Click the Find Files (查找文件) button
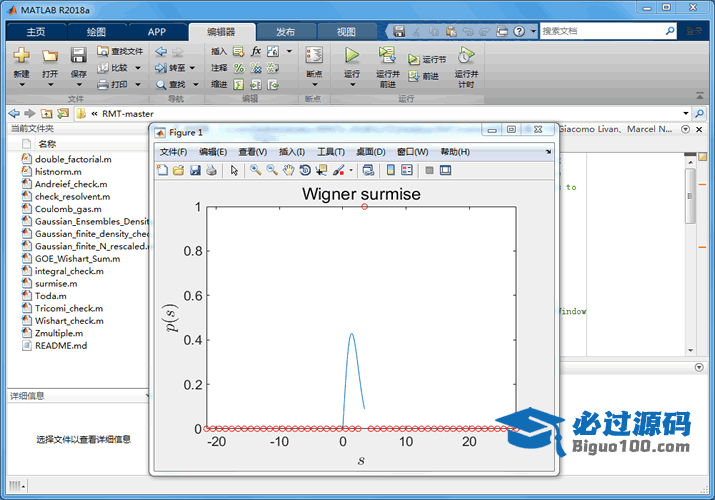The height and width of the screenshot is (500, 715). 120,51
